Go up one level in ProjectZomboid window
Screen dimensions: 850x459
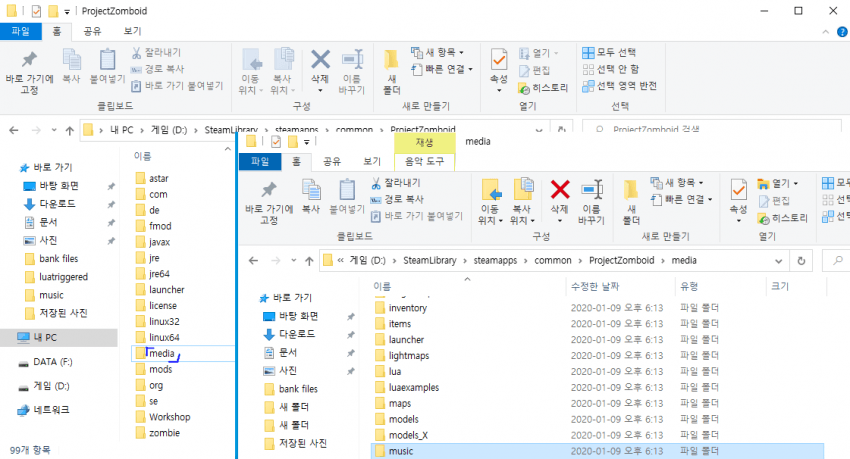coord(69,130)
